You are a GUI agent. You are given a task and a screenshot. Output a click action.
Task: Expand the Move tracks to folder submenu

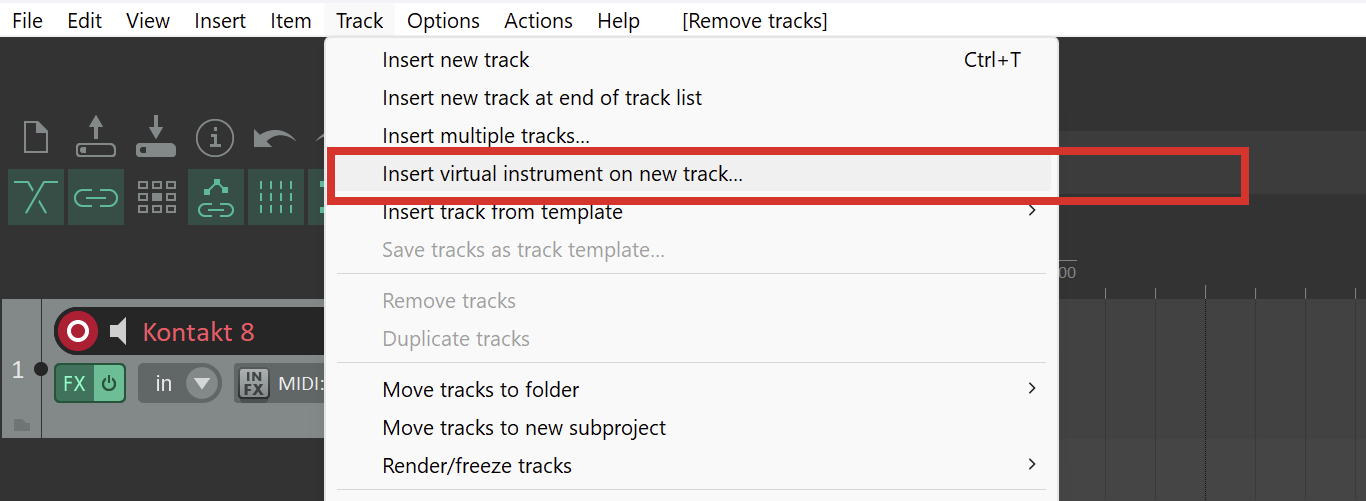click(x=1032, y=389)
